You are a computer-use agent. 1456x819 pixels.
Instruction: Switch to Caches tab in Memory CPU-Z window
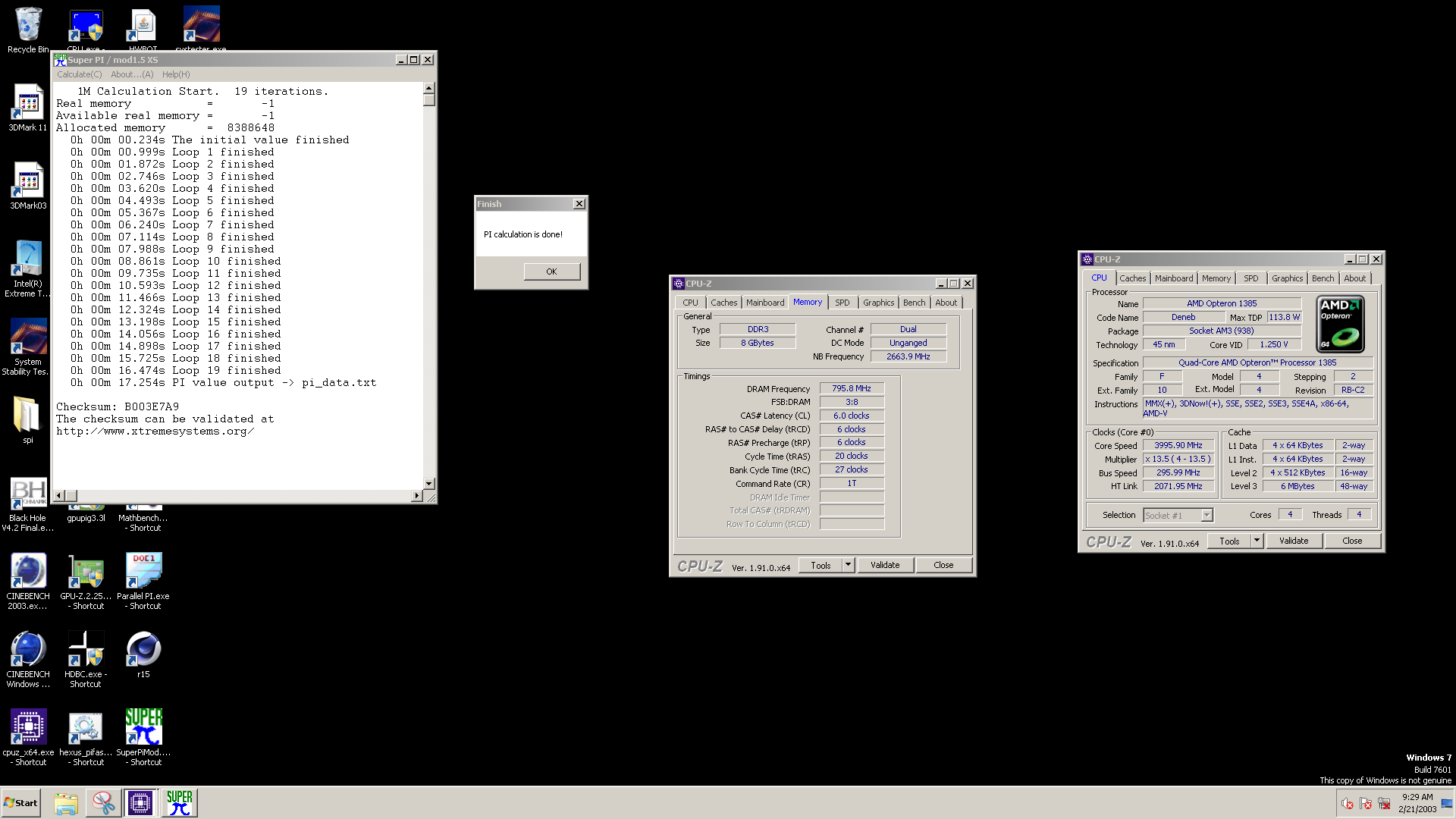point(723,303)
